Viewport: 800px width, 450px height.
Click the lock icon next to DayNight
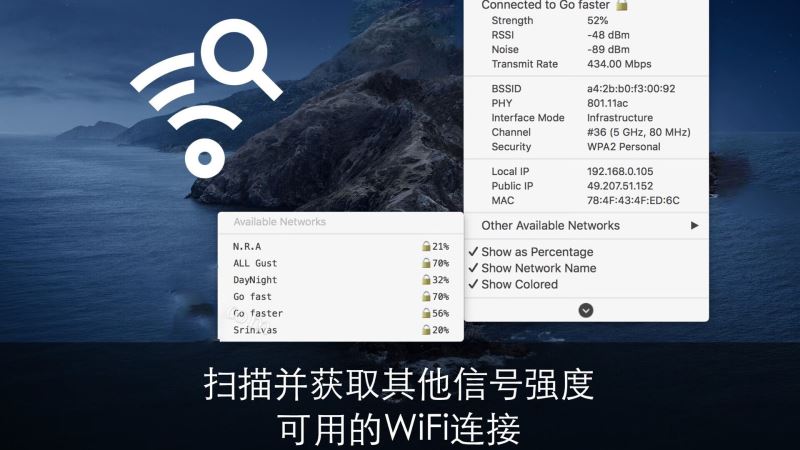[x=426, y=280]
